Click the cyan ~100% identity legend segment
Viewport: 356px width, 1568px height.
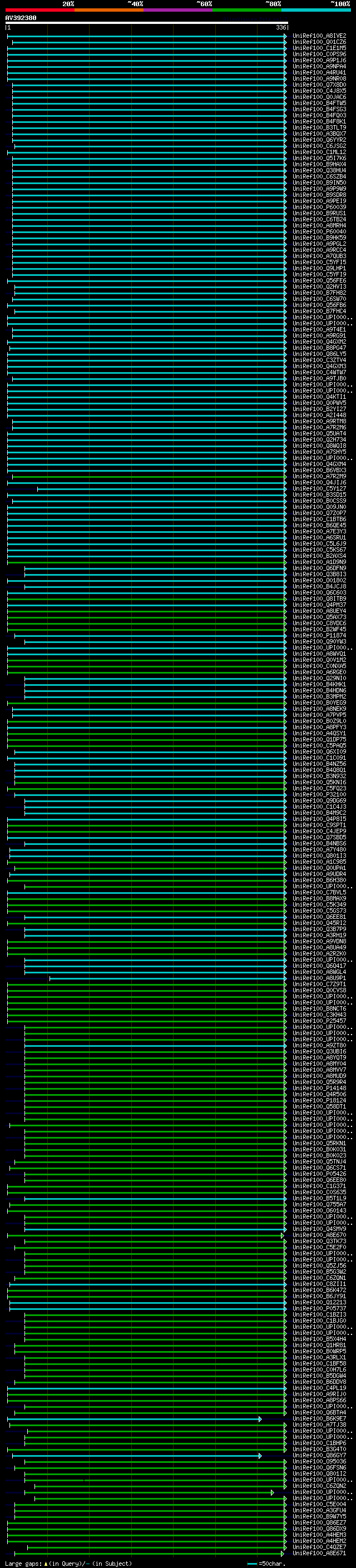pyautogui.click(x=316, y=10)
